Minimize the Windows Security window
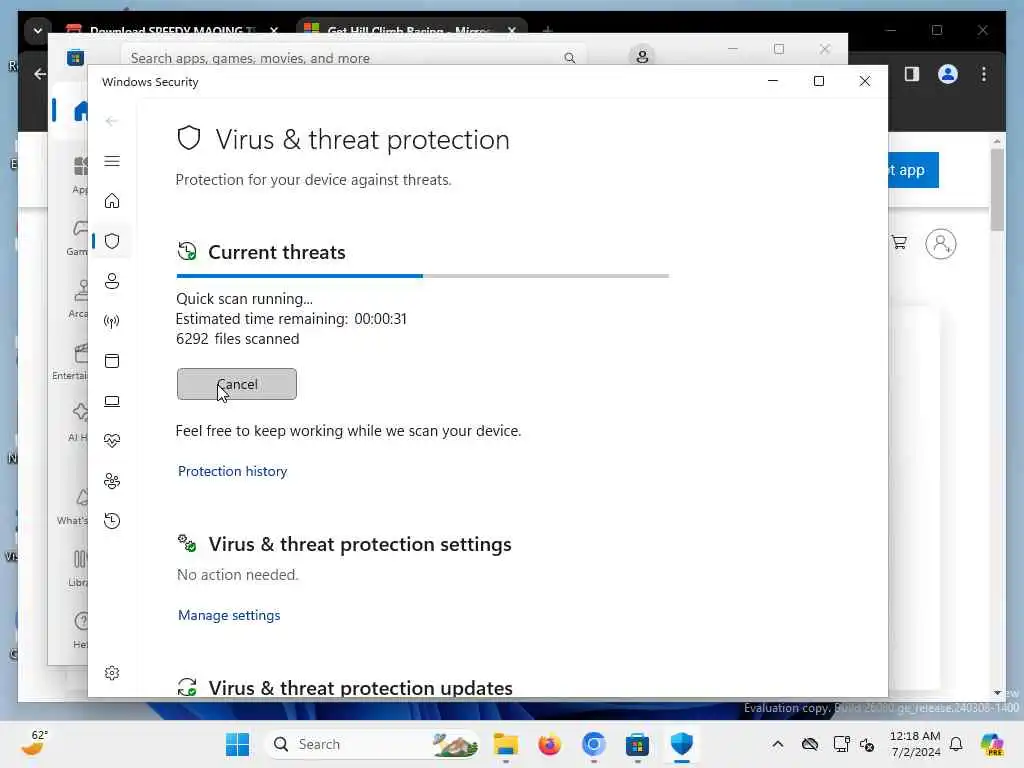This screenshot has width=1024, height=768. click(x=773, y=81)
